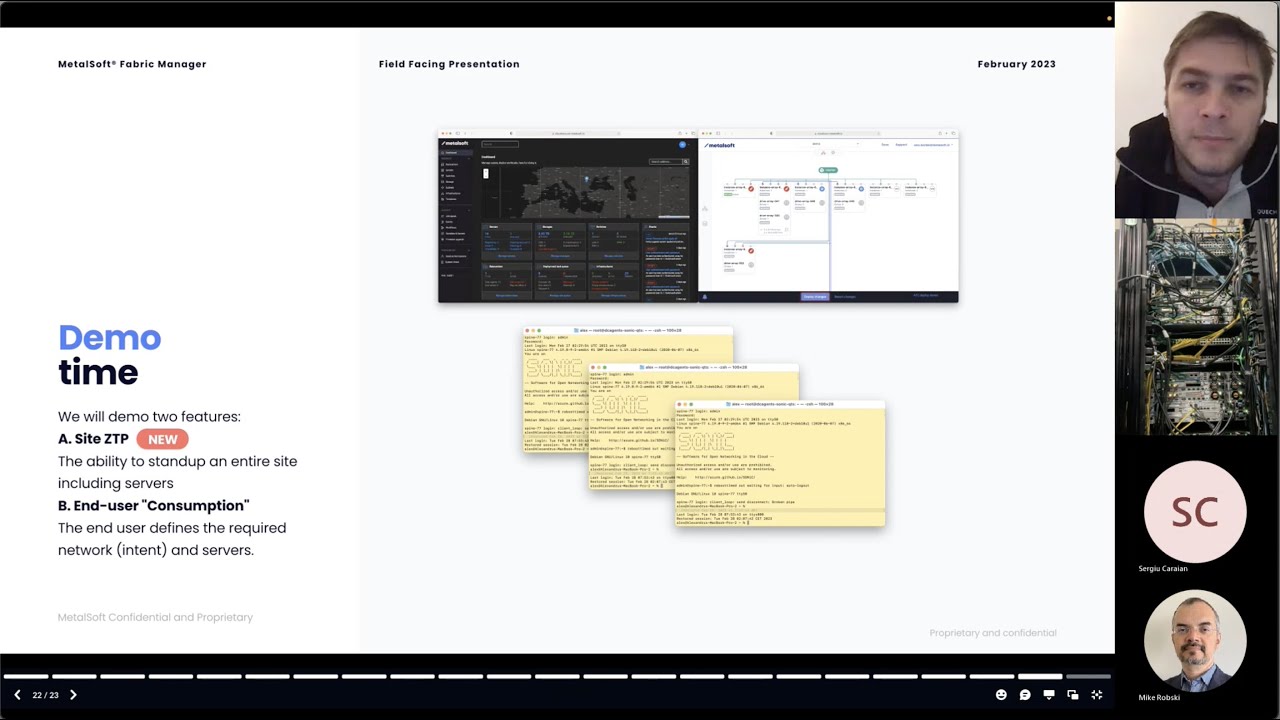Click the 22 / 23 slide counter
Image resolution: width=1280 pixels, height=720 pixels.
click(45, 695)
